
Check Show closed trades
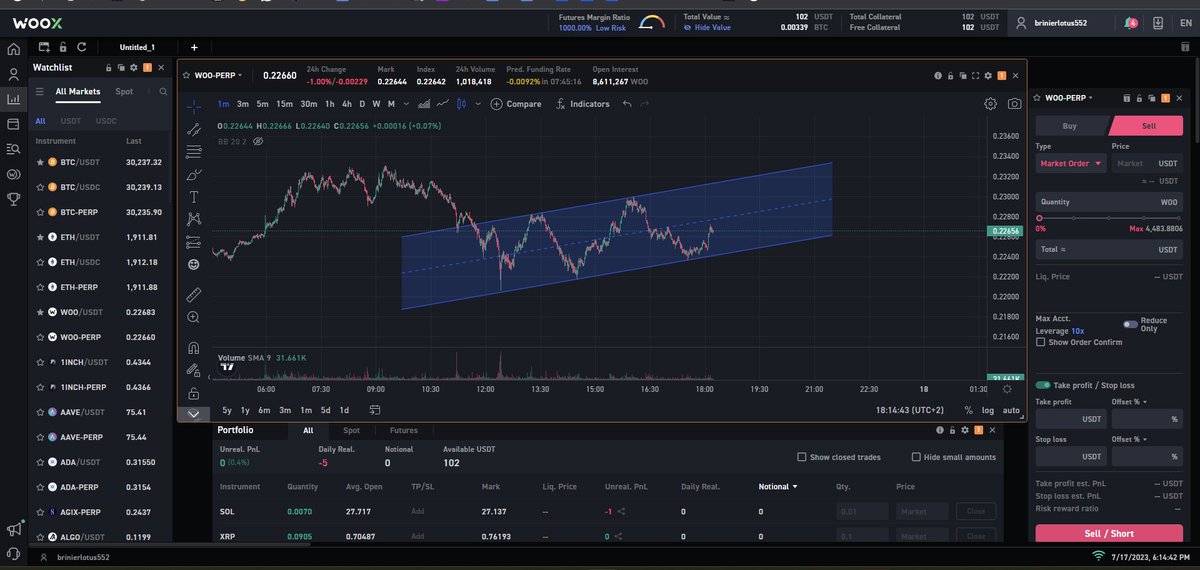[x=802, y=457]
